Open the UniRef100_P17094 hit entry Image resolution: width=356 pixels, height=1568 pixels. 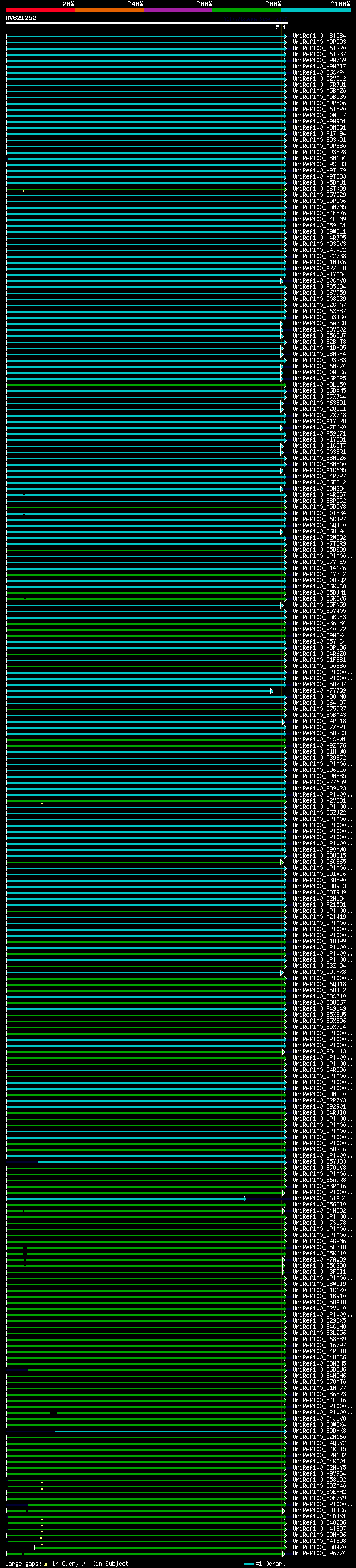coord(319,134)
